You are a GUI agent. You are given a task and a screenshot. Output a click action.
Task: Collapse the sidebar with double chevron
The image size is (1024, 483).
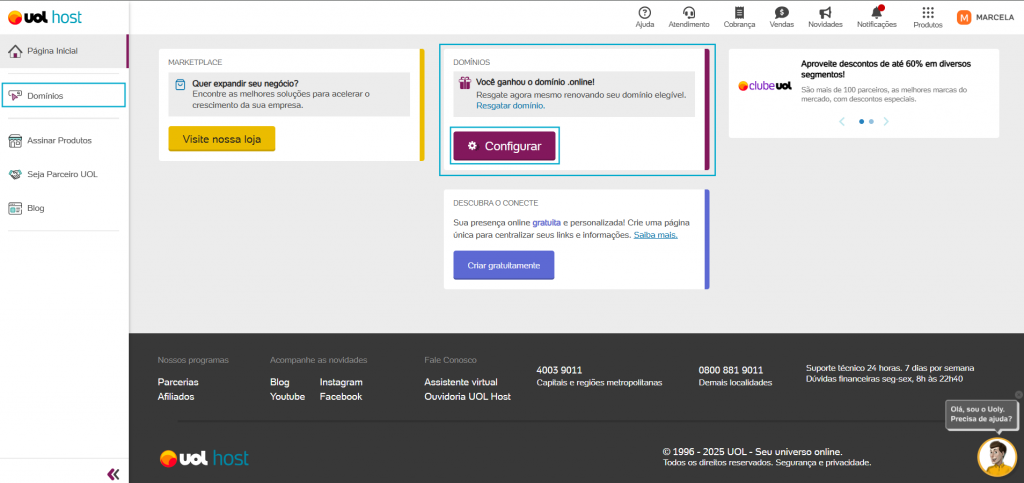pos(113,473)
